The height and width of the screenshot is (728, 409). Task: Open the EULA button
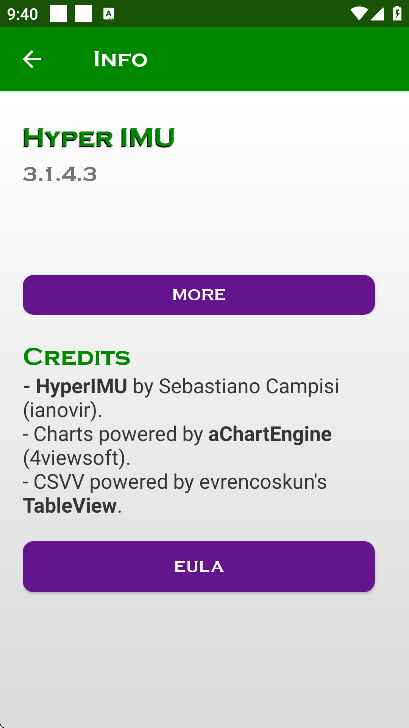[x=199, y=566]
